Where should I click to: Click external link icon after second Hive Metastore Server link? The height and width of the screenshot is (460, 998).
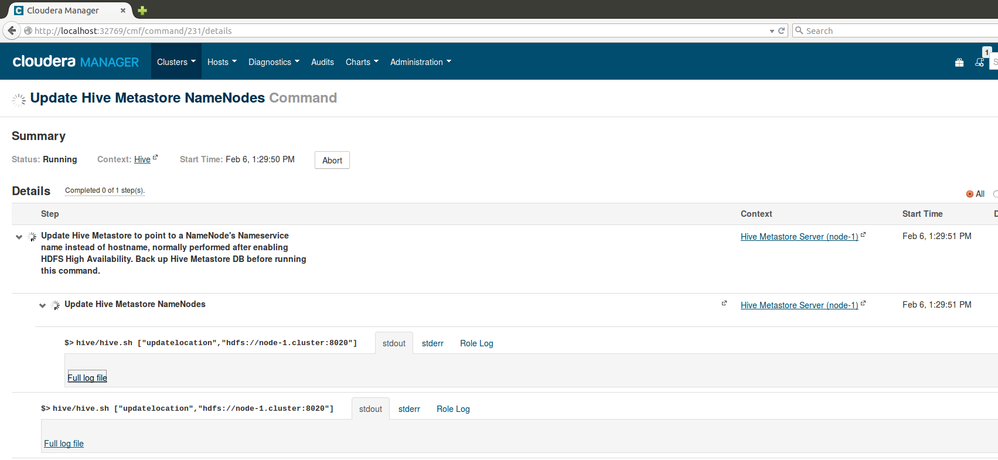point(864,304)
